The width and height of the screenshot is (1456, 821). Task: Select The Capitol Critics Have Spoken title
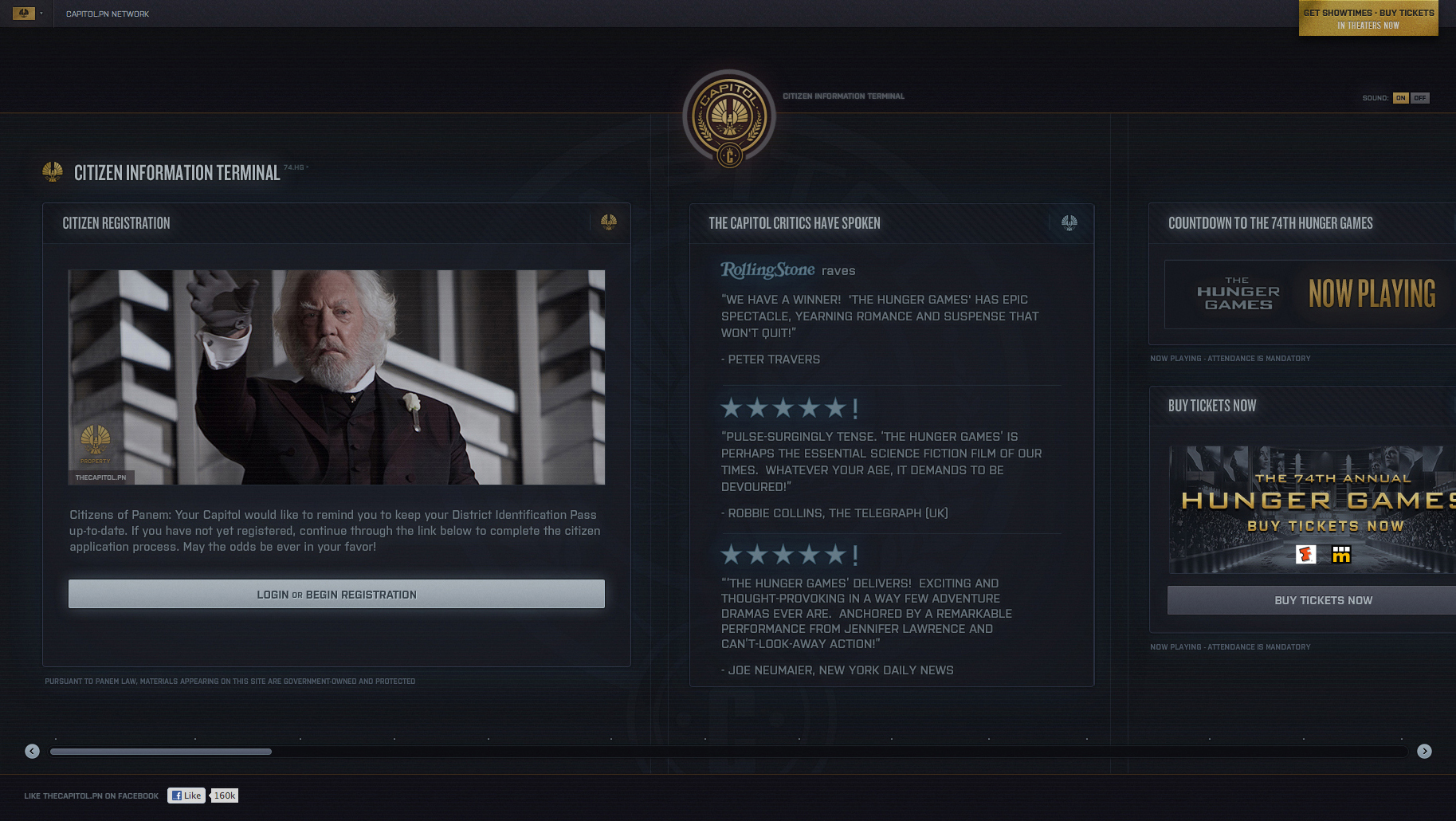795,223
